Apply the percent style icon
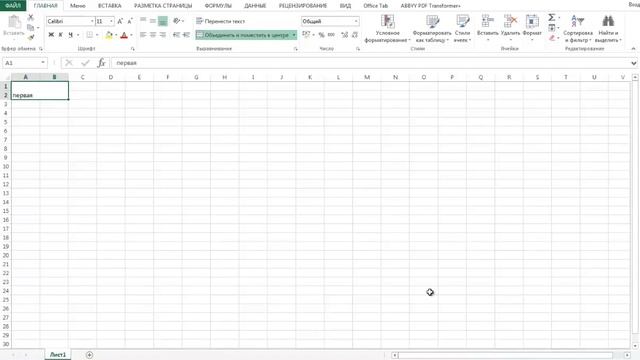The image size is (640, 360). [x=321, y=35]
